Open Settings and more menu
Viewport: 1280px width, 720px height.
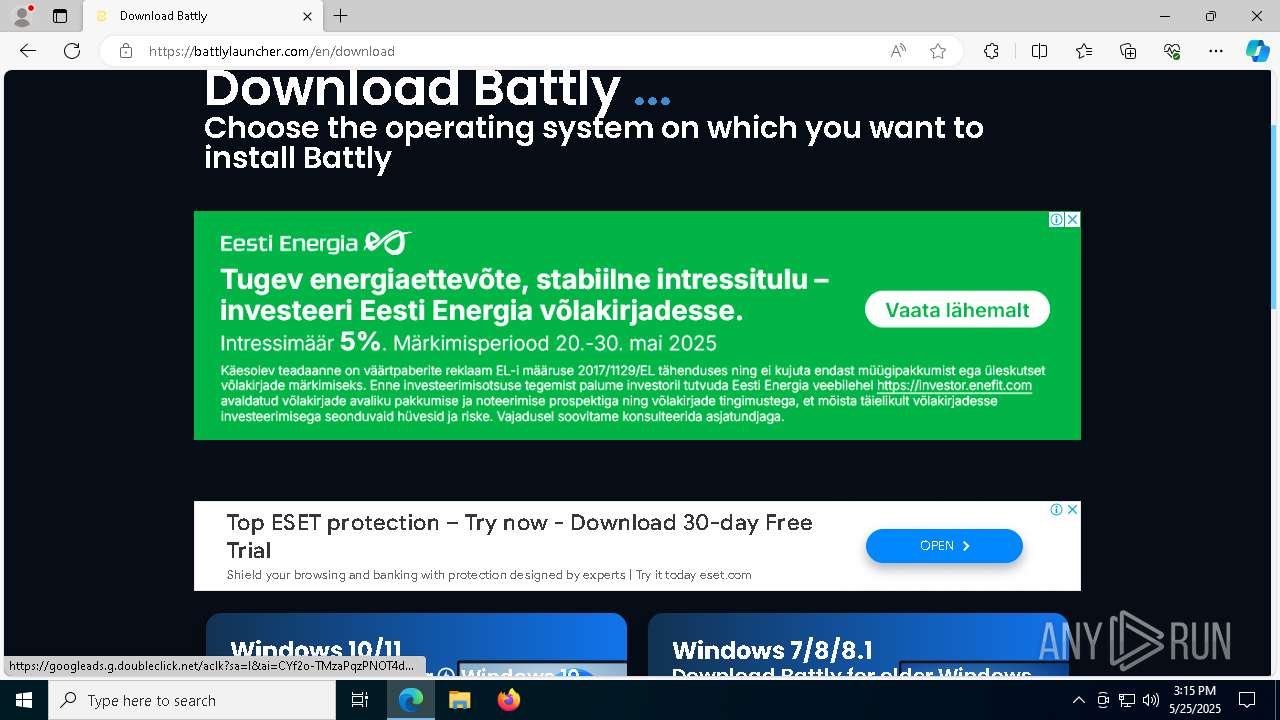(1216, 51)
